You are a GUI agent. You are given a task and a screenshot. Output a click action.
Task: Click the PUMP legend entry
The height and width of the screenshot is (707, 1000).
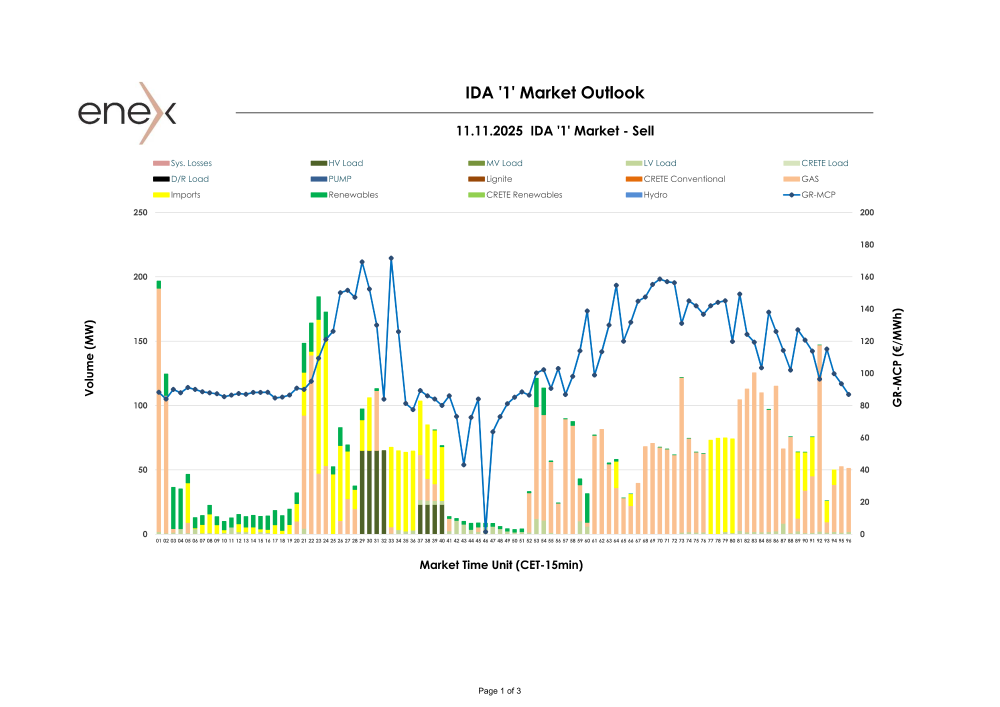tap(340, 179)
